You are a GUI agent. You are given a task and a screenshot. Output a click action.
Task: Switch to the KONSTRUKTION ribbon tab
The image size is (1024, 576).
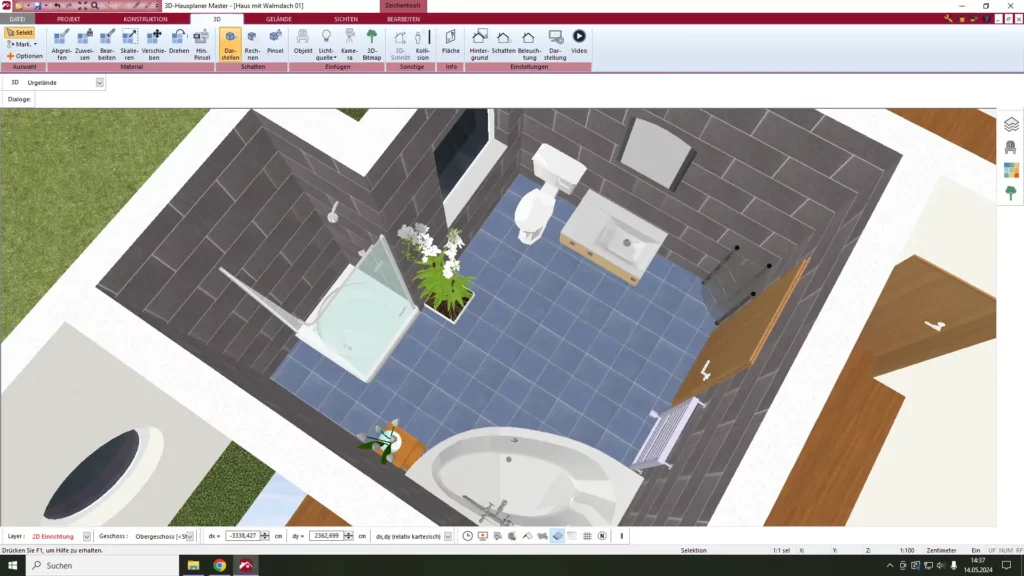click(x=145, y=19)
